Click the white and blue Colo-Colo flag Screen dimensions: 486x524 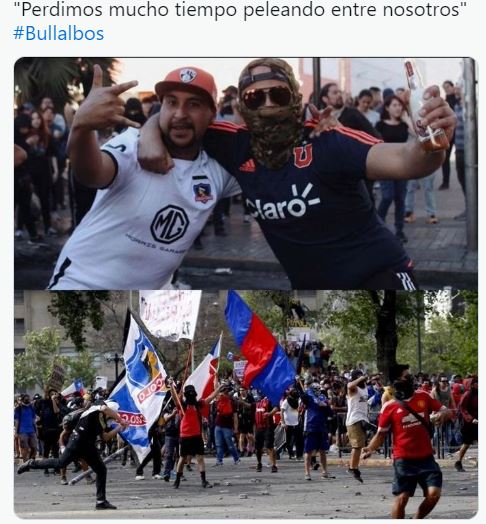click(x=140, y=384)
